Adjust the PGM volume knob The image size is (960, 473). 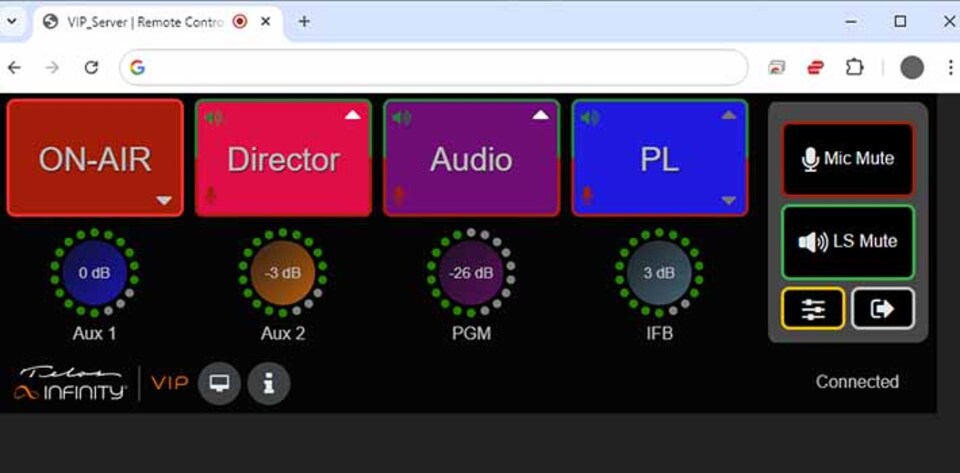471,273
